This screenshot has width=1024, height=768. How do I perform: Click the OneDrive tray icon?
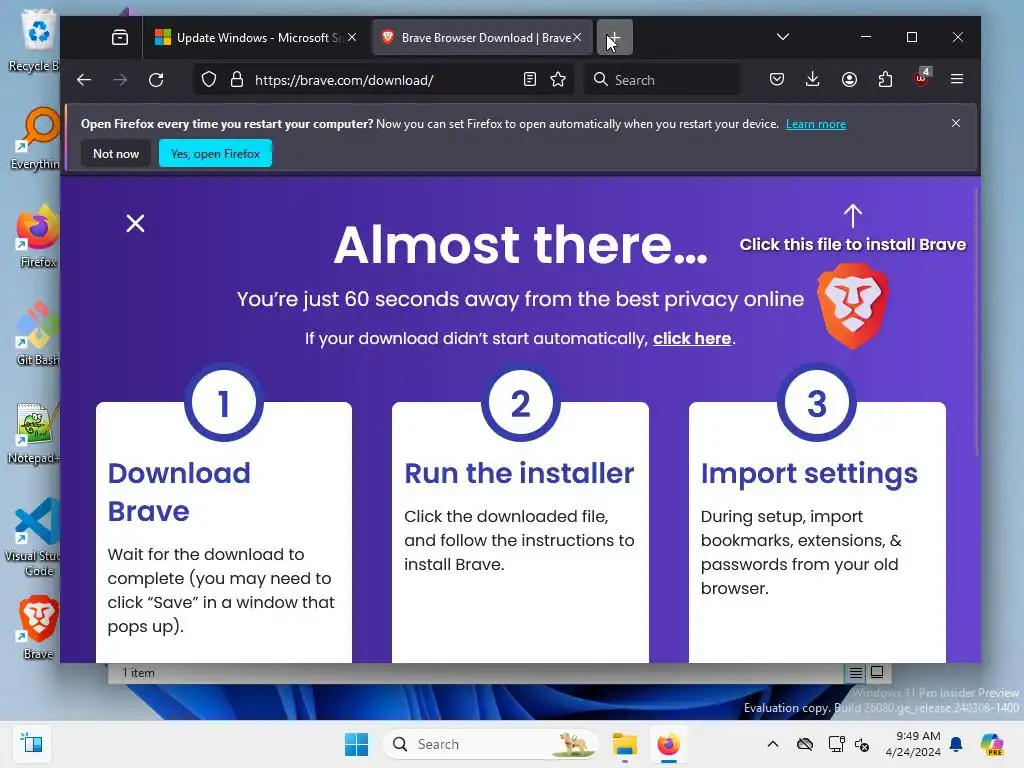805,744
